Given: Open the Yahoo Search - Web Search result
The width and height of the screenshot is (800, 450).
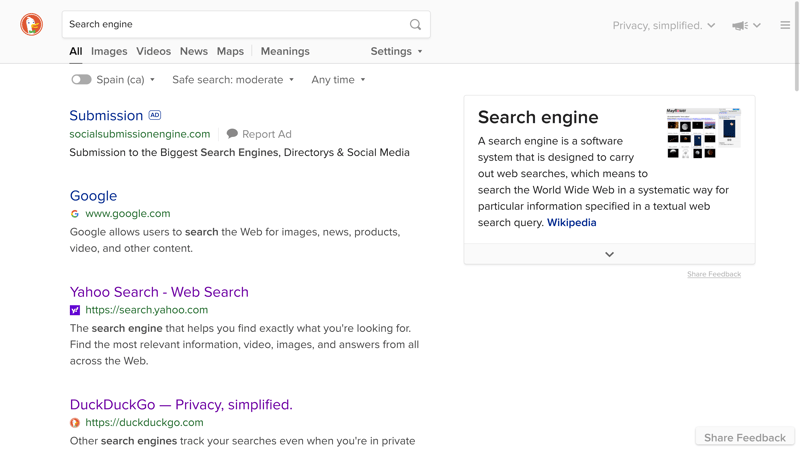Looking at the screenshot, I should (159, 292).
